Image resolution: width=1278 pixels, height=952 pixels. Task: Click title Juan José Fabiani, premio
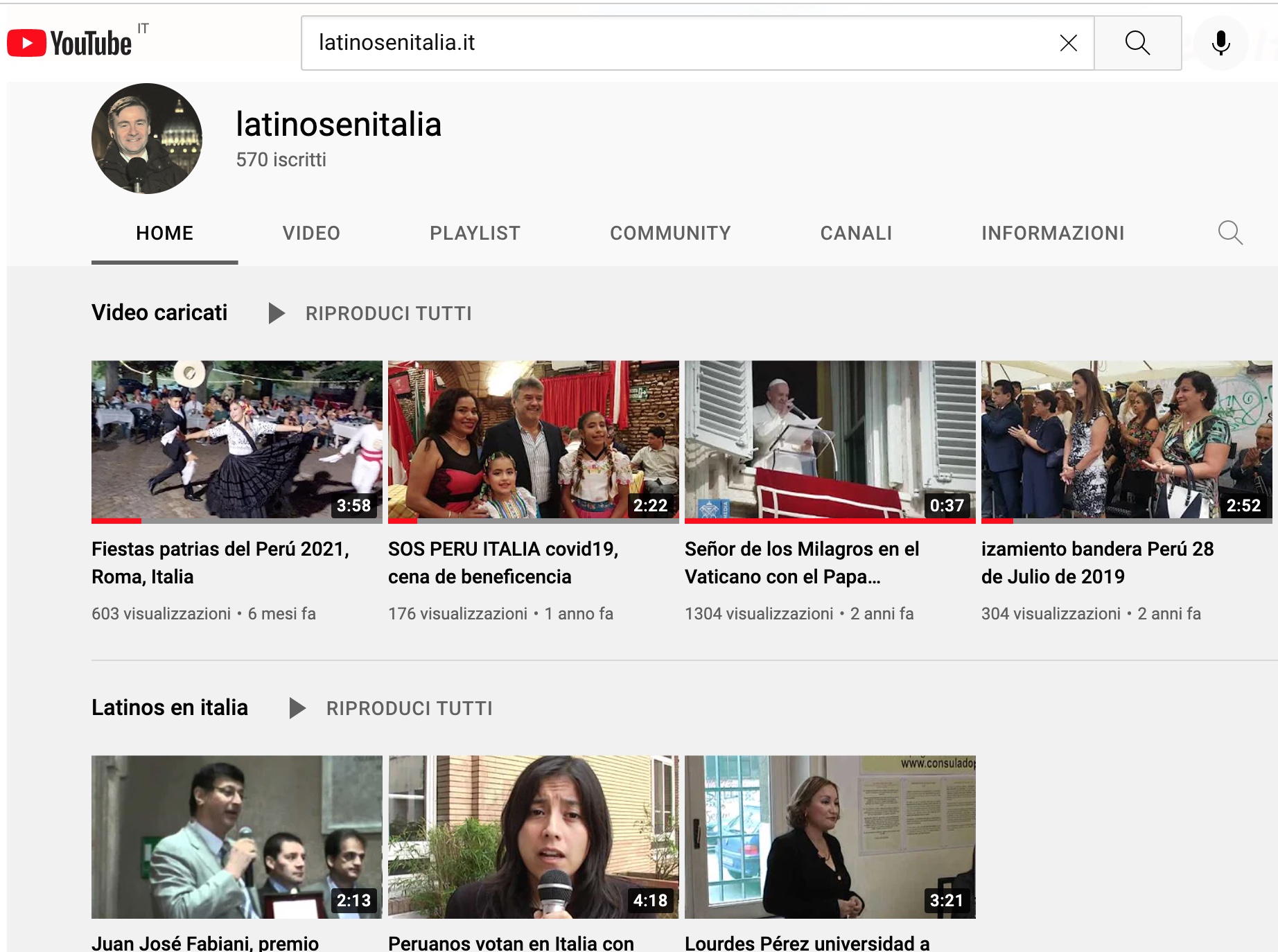pos(205,943)
